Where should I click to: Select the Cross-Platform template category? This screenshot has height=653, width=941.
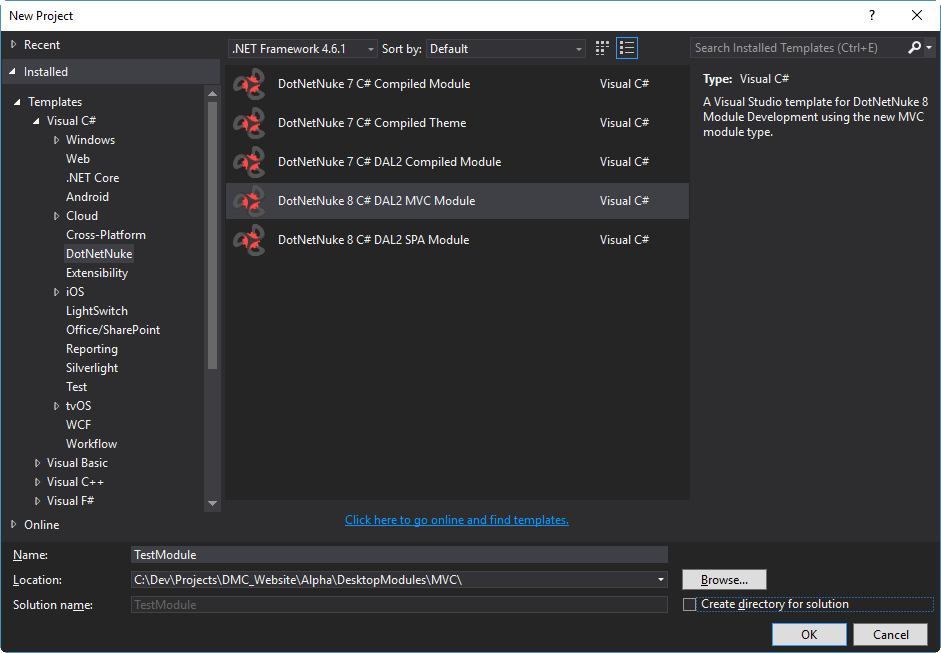point(106,235)
